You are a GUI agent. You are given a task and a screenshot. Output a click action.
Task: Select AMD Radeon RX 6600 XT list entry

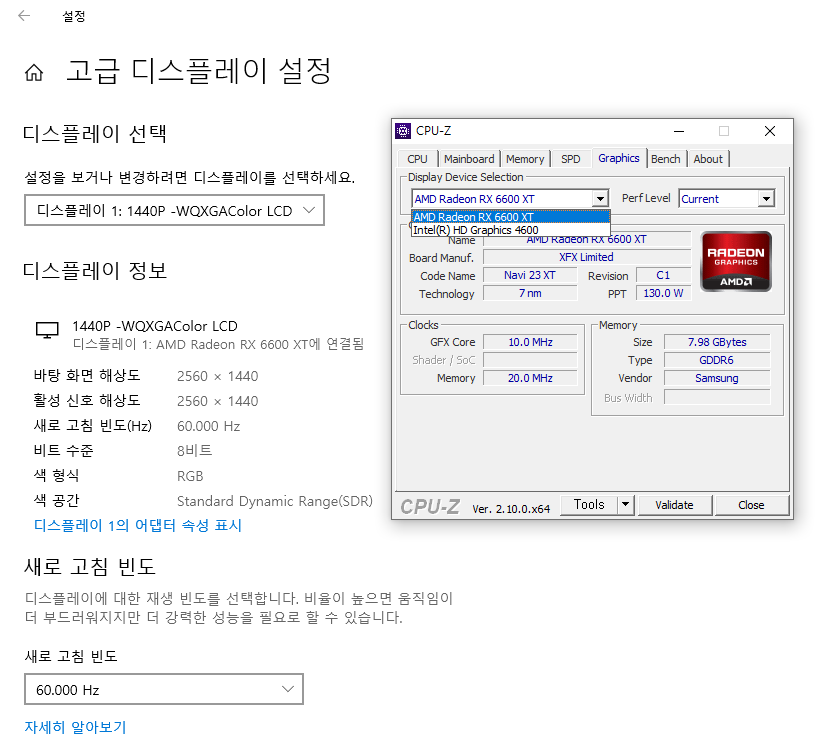click(511, 217)
